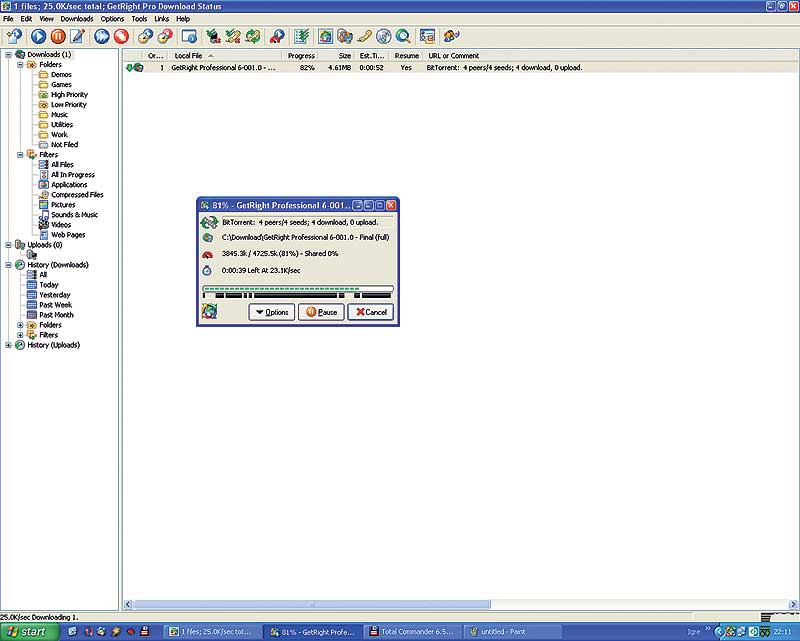Collapse the Folders node under Downloads
This screenshot has width=800, height=641.
point(20,65)
